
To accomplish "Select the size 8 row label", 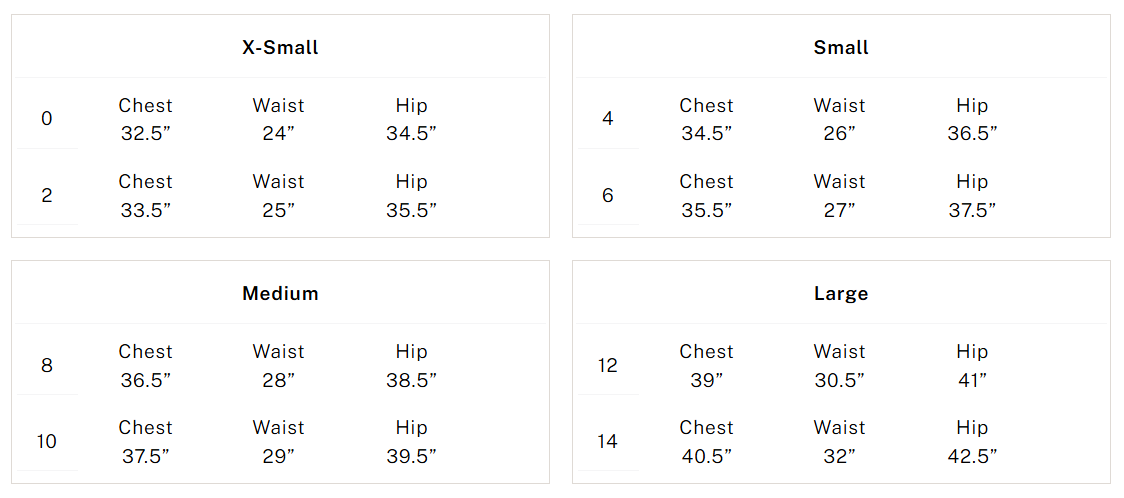I will click(x=47, y=365).
